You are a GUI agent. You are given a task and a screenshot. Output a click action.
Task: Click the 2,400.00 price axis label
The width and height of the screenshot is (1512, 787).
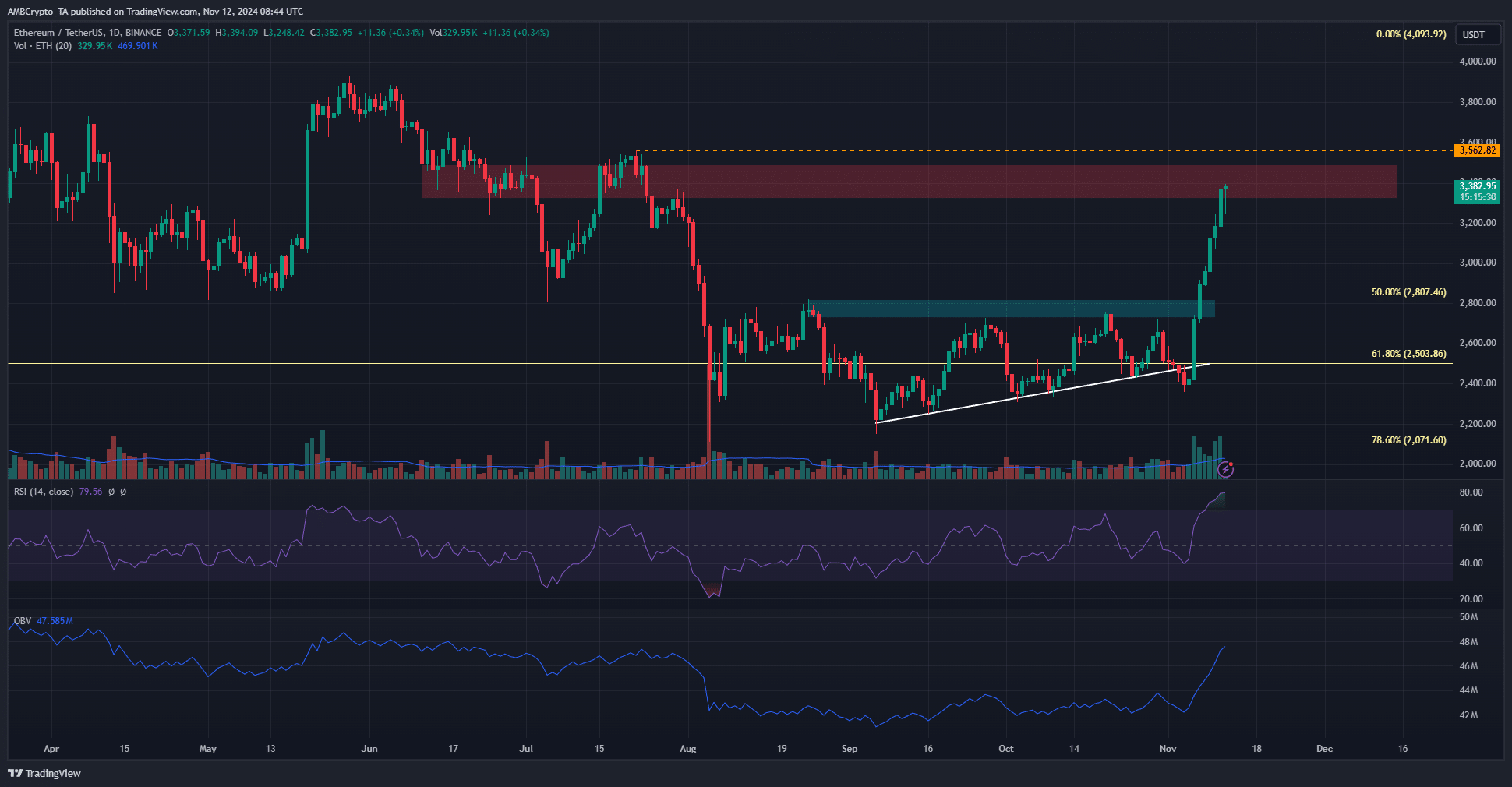tap(1477, 383)
